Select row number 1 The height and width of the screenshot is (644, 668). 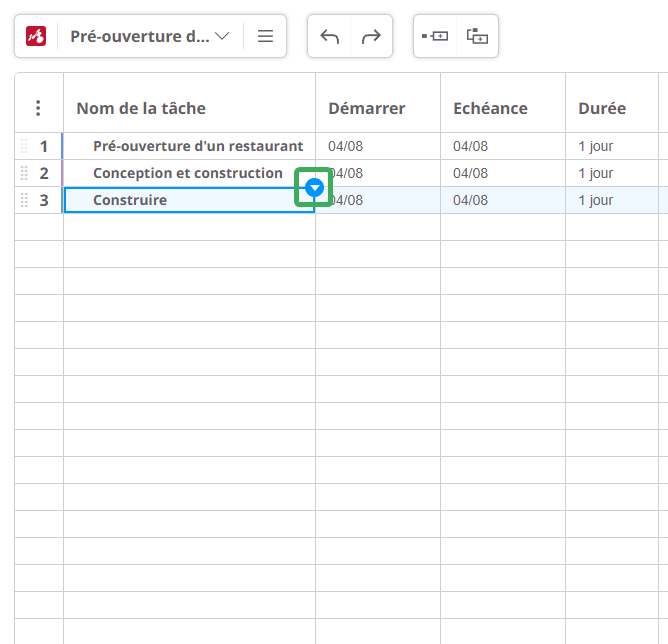coord(43,147)
